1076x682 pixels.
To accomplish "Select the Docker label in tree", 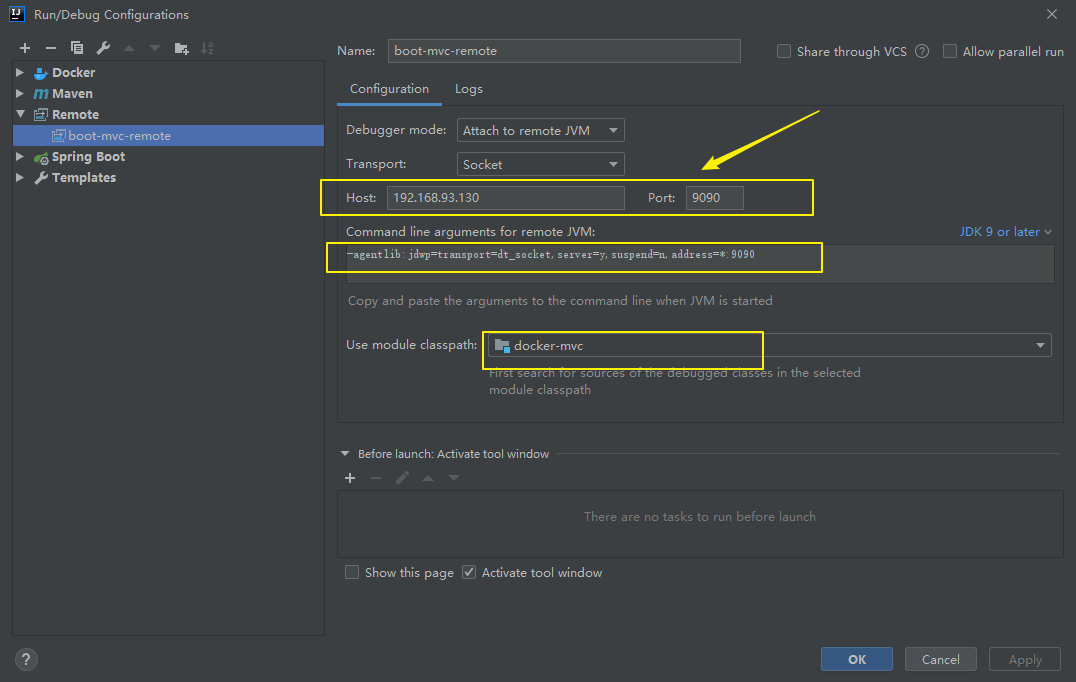I will (73, 73).
